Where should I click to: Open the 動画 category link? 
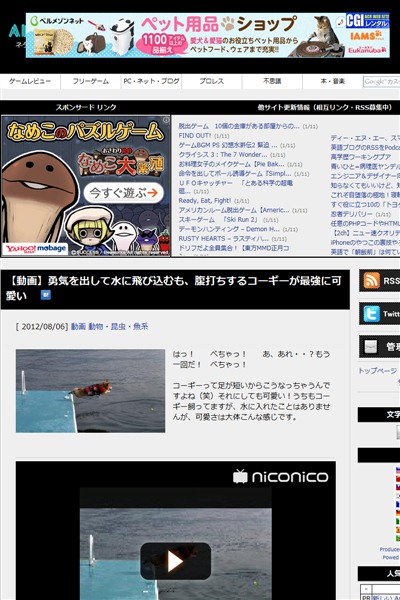pyautogui.click(x=78, y=327)
